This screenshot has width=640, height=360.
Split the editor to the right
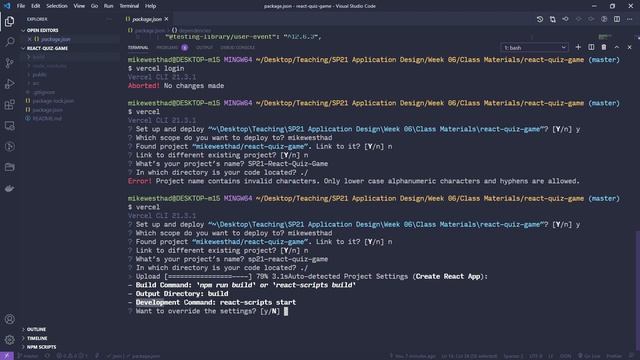pos(617,19)
